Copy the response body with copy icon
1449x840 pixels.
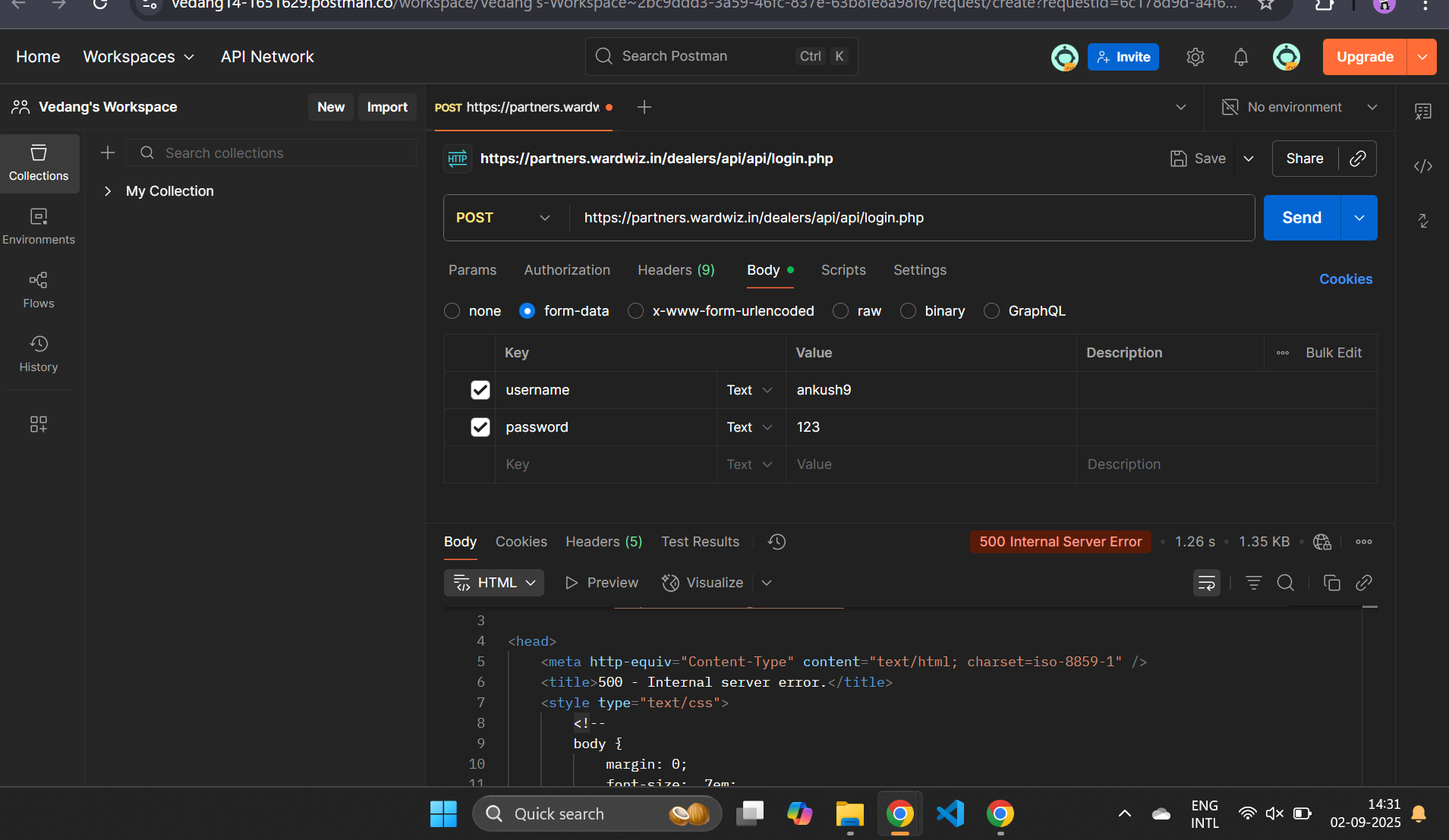(x=1331, y=583)
